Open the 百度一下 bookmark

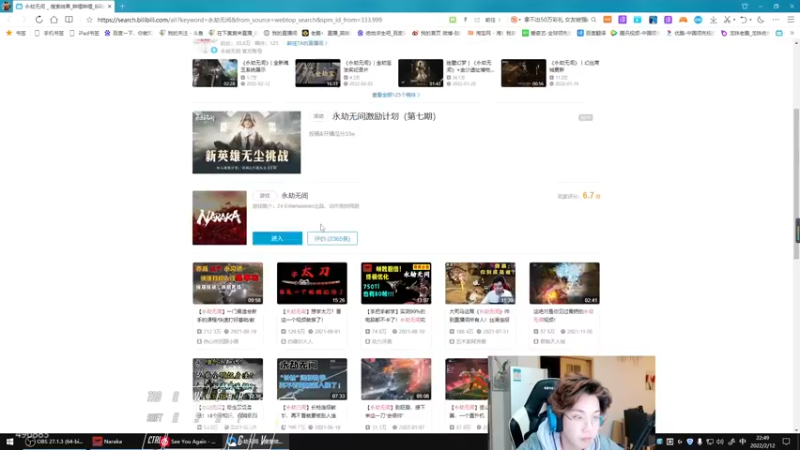tap(129, 33)
